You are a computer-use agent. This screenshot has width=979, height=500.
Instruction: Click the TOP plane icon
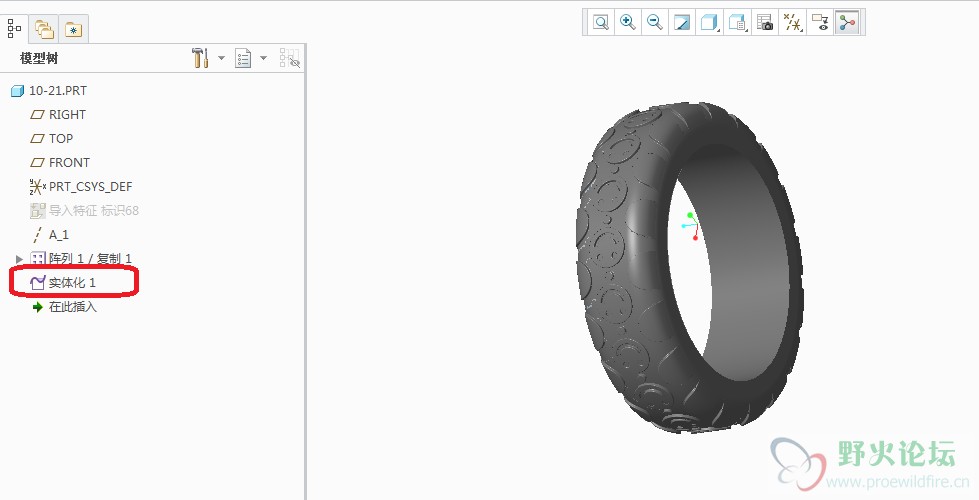37,139
